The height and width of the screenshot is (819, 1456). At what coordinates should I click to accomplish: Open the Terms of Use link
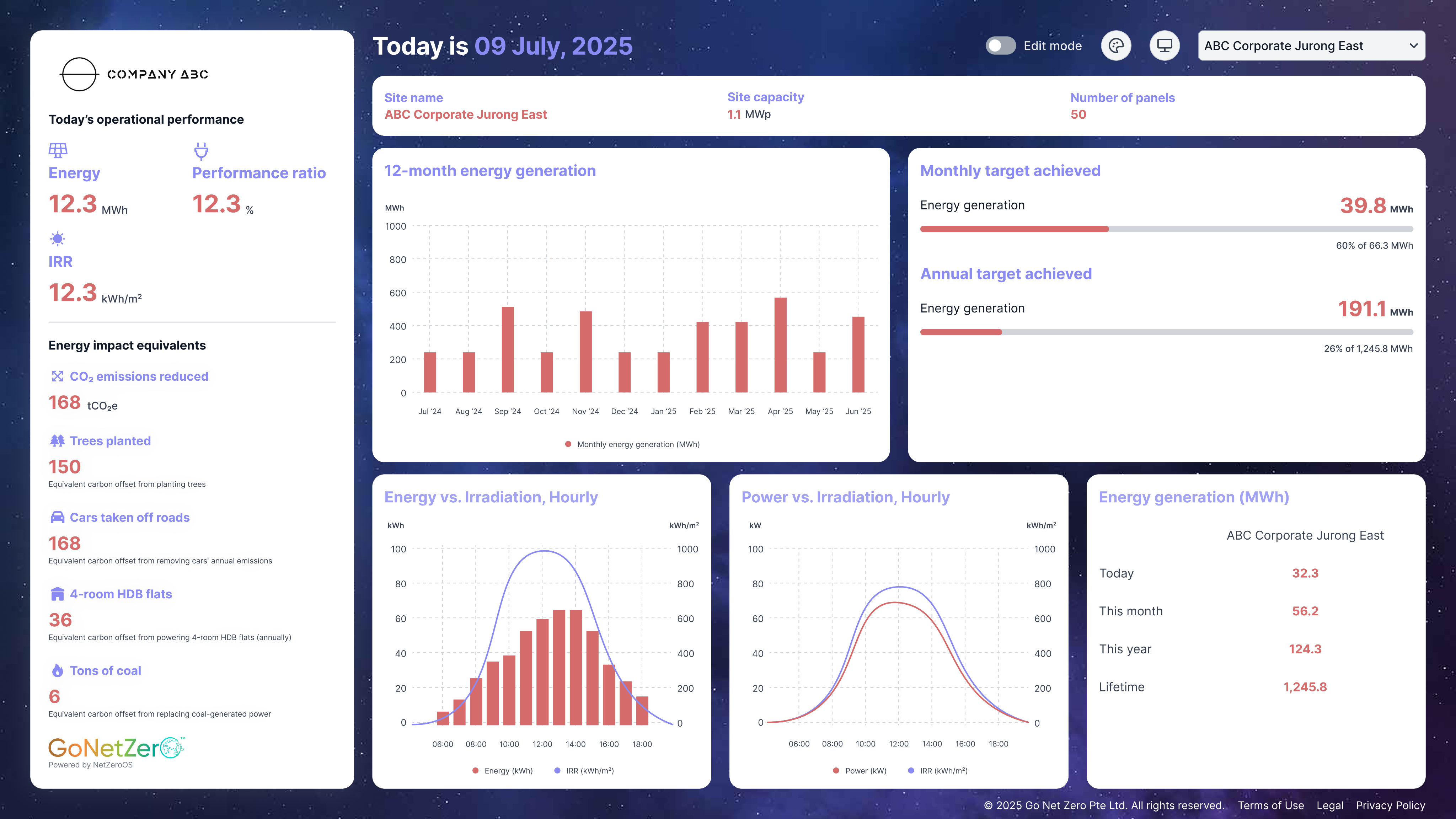(x=1270, y=805)
